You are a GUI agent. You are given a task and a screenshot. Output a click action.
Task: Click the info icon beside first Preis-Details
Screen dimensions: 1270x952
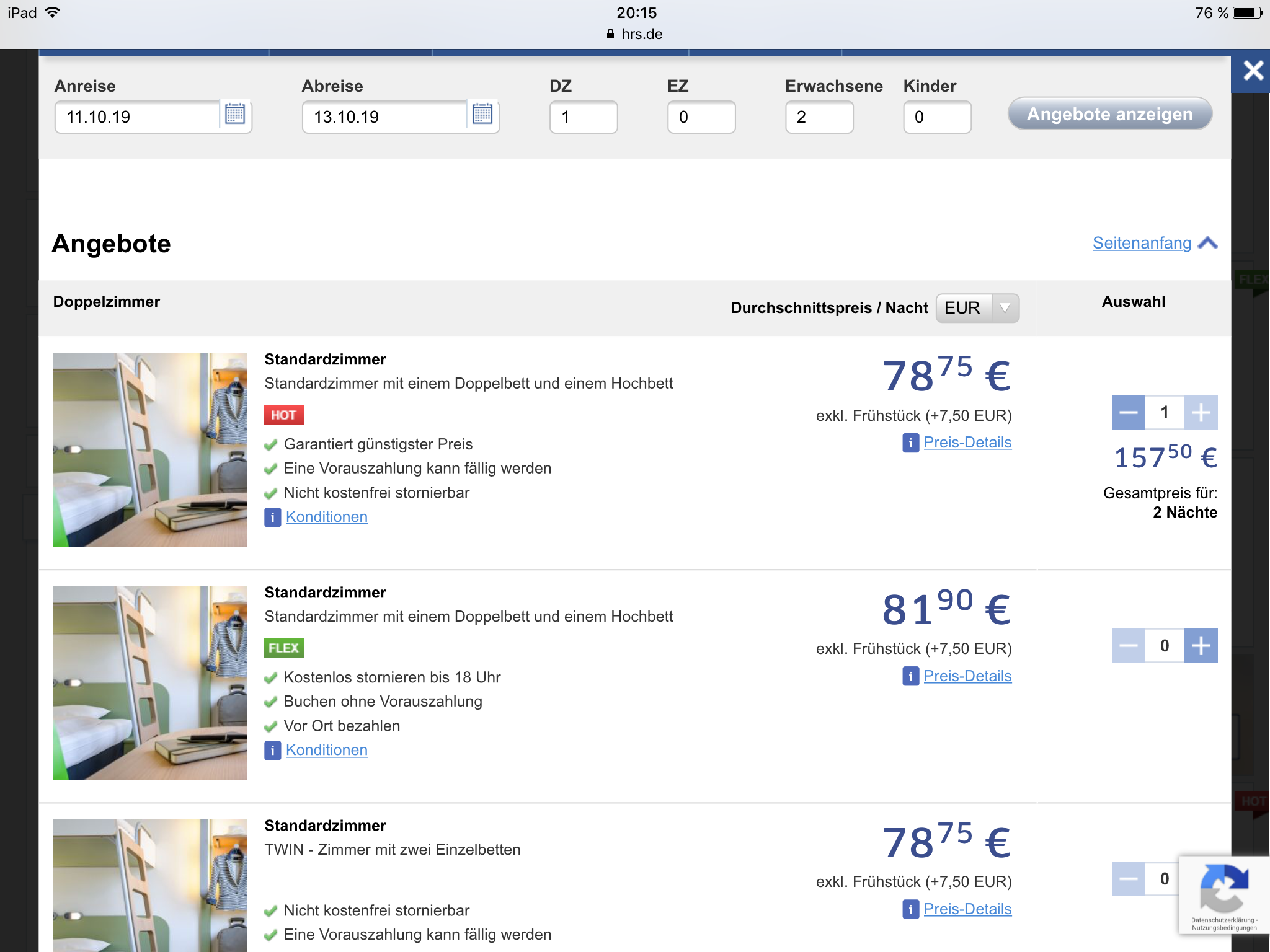(x=910, y=443)
